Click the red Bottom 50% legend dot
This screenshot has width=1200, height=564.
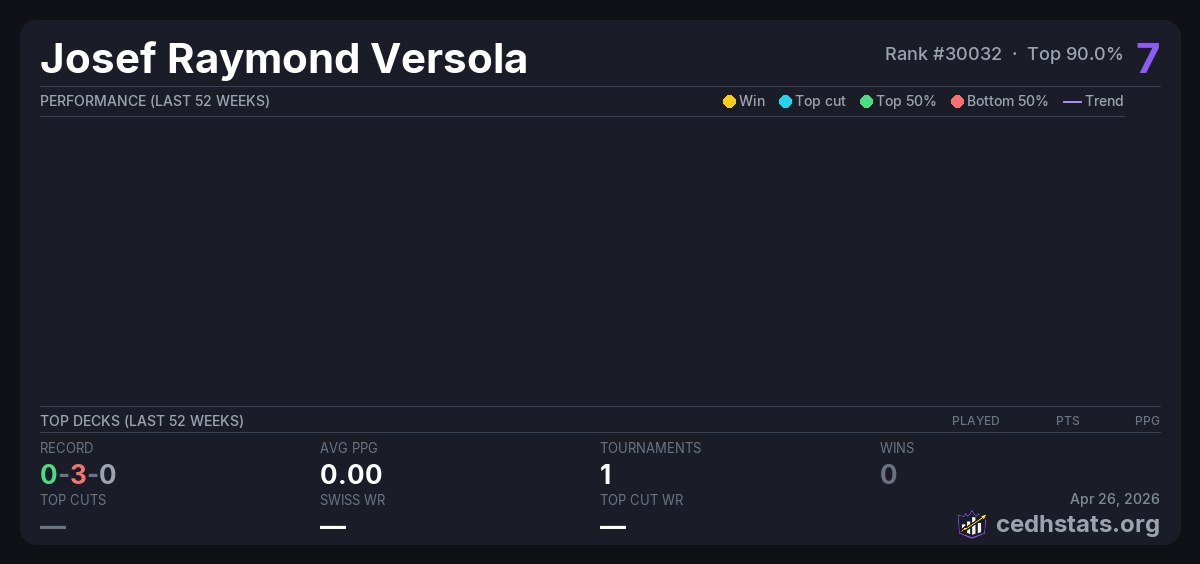[957, 101]
